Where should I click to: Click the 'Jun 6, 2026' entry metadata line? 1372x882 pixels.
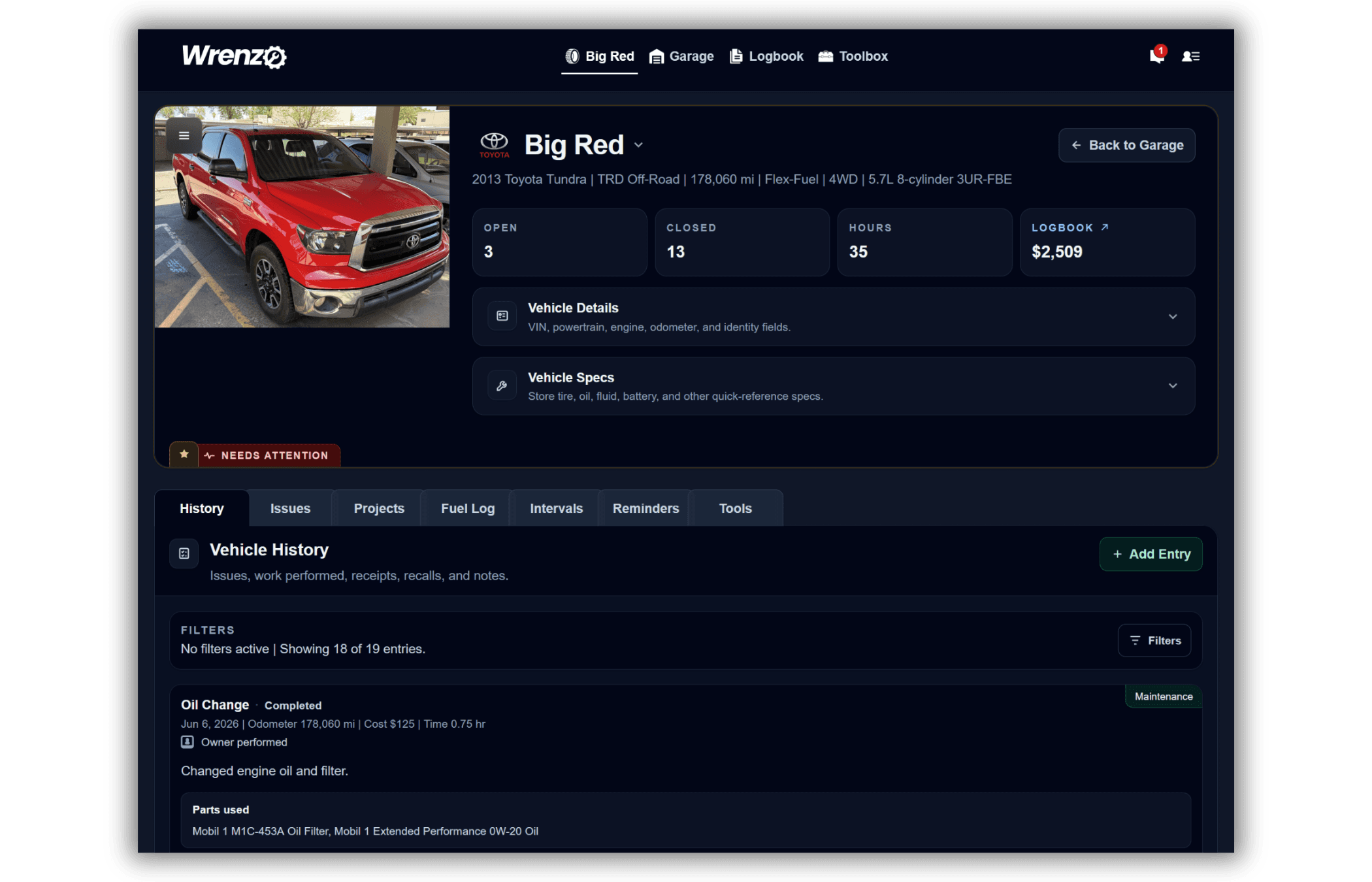coord(333,724)
